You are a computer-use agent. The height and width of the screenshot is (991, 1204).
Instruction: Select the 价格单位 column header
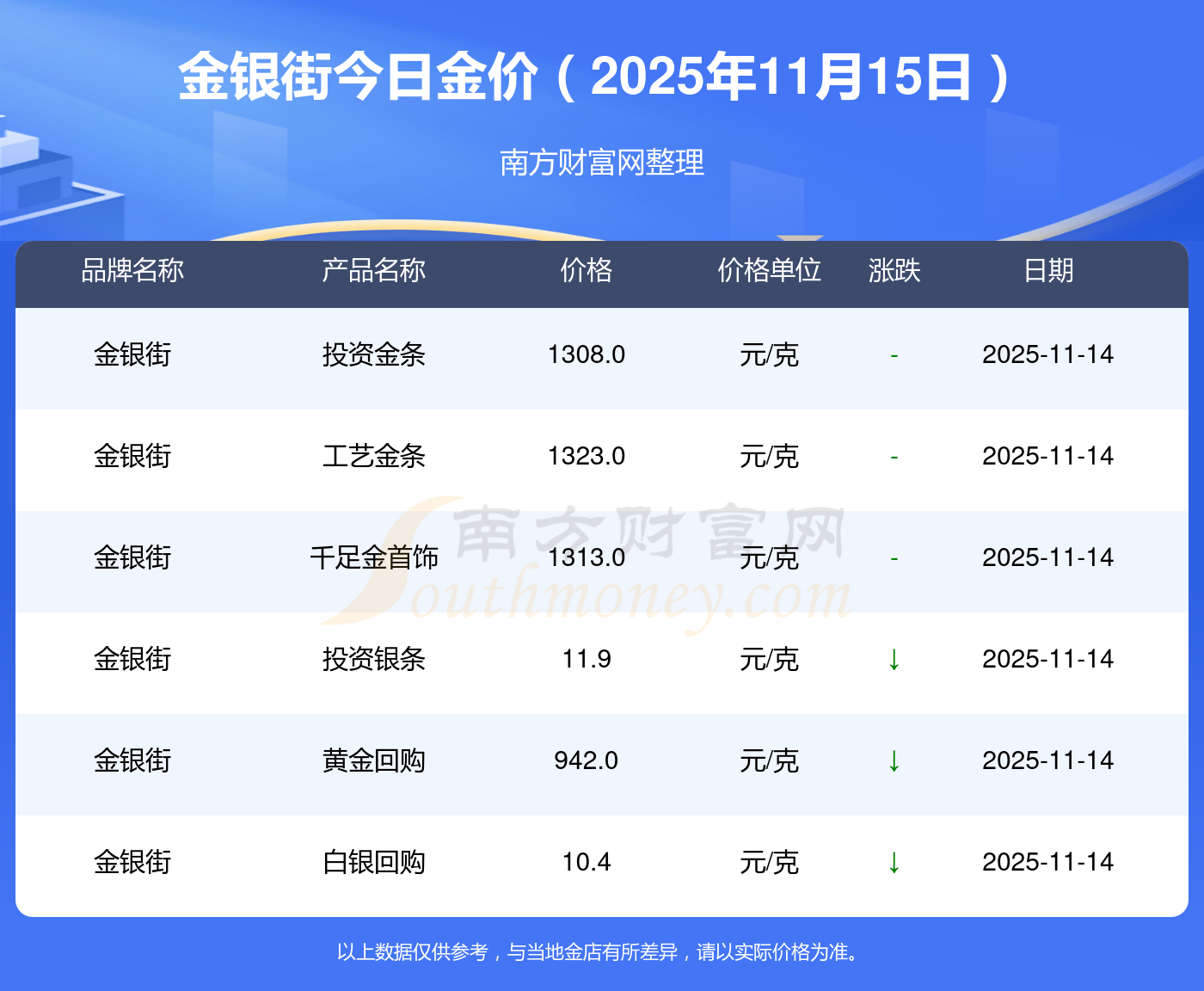[770, 271]
